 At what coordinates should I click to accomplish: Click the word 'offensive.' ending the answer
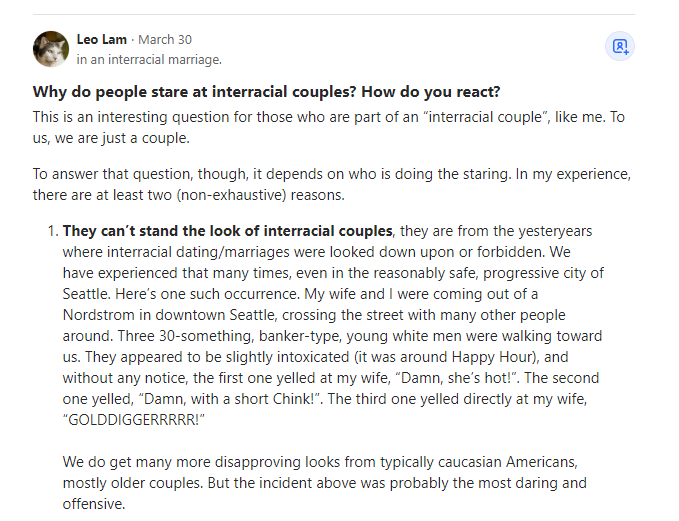[94, 504]
